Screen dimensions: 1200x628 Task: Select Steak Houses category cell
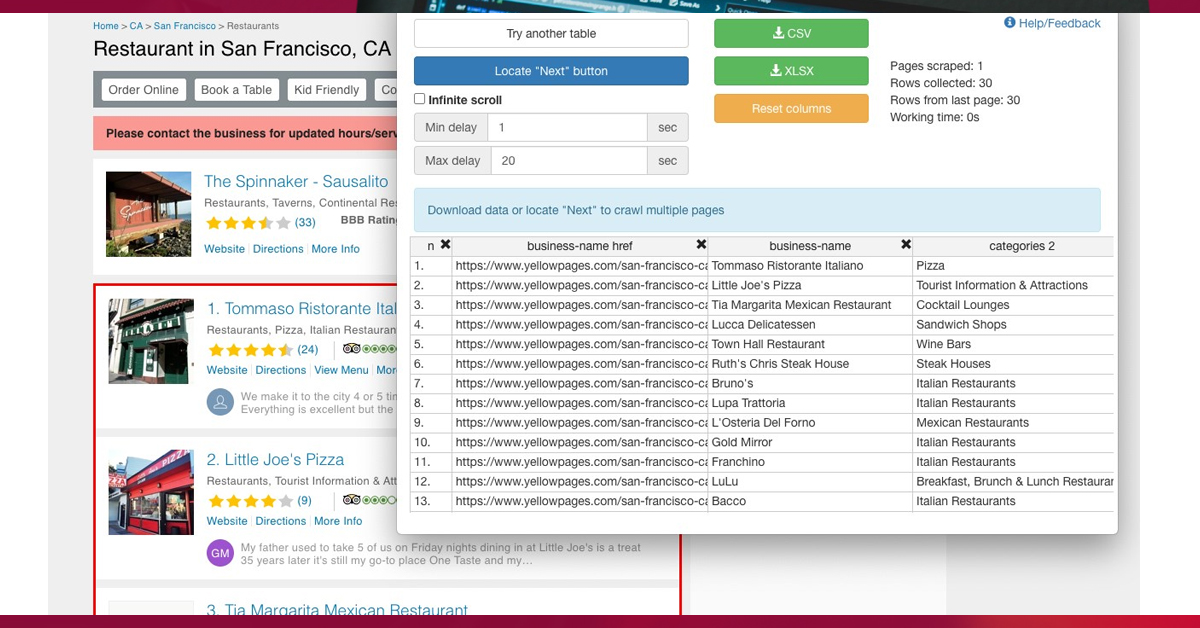click(1013, 364)
